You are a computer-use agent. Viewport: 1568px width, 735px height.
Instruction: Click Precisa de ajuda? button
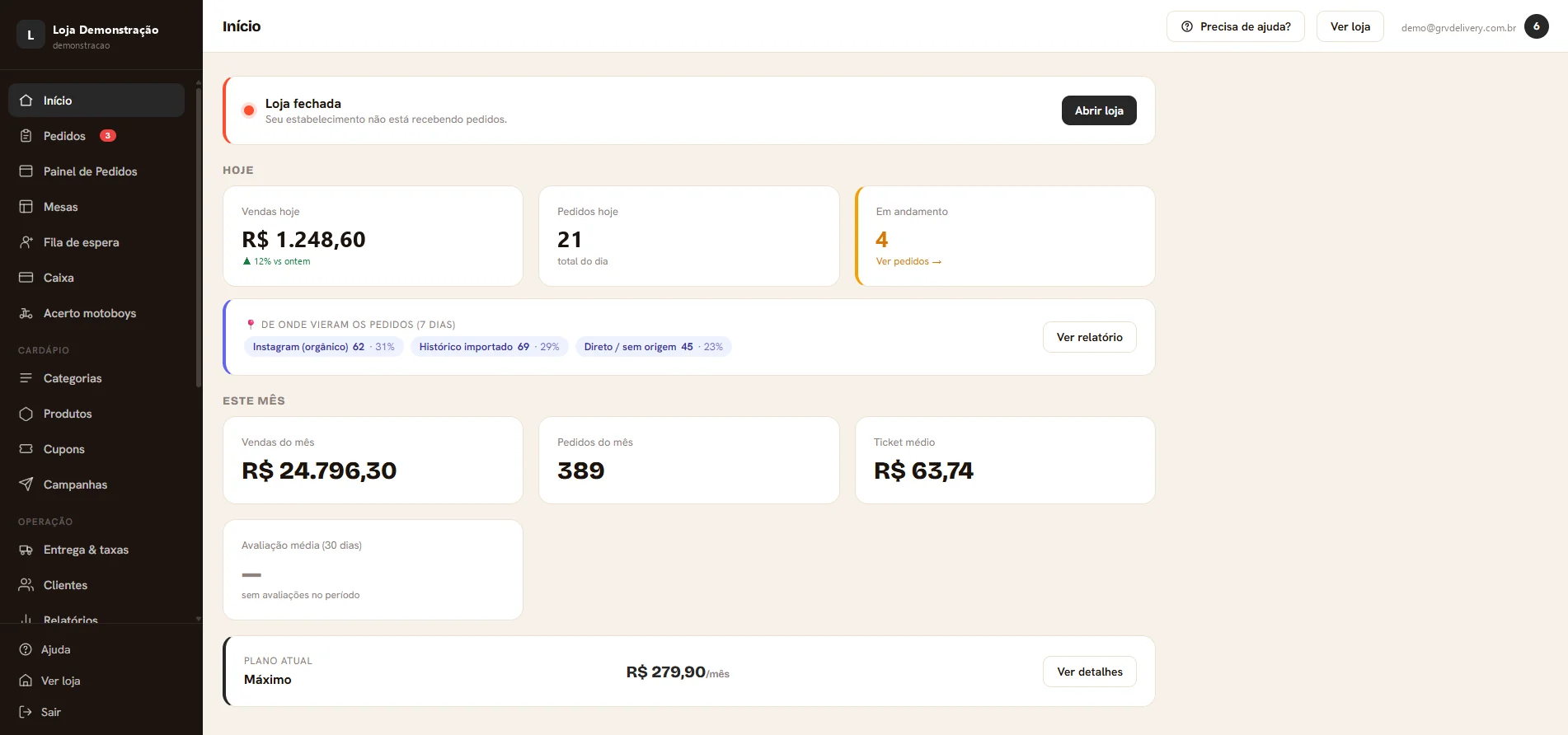[1235, 26]
